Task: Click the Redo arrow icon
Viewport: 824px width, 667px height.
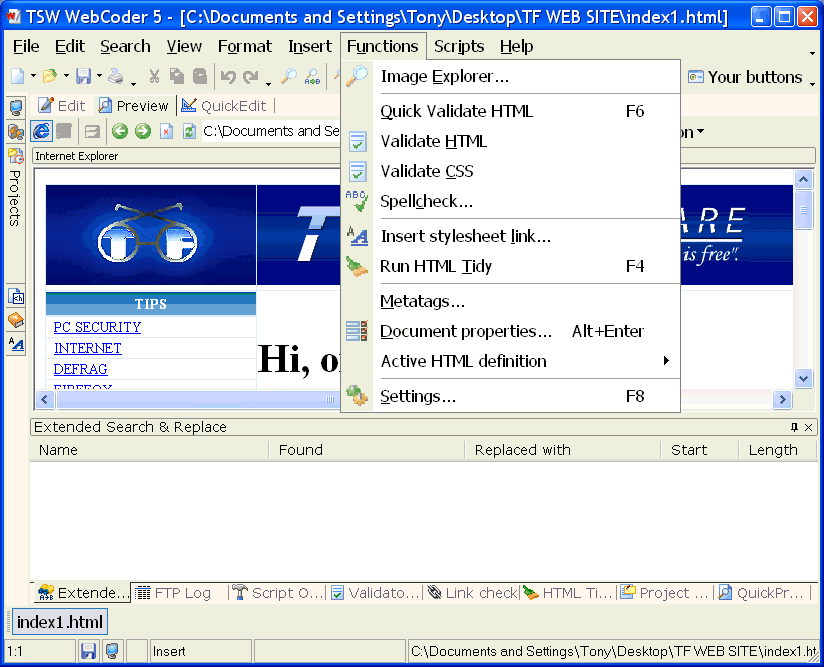Action: pyautogui.click(x=251, y=77)
